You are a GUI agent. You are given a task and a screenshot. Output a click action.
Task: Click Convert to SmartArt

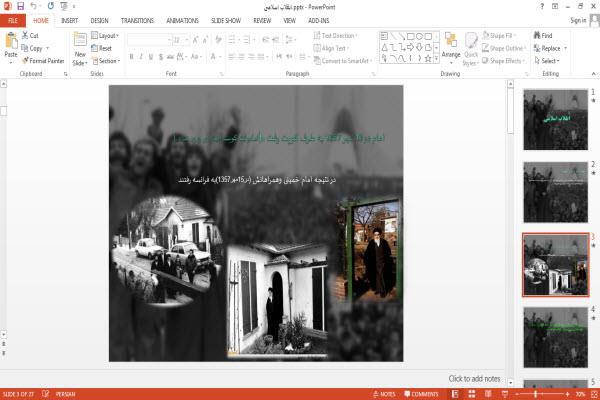(342, 61)
